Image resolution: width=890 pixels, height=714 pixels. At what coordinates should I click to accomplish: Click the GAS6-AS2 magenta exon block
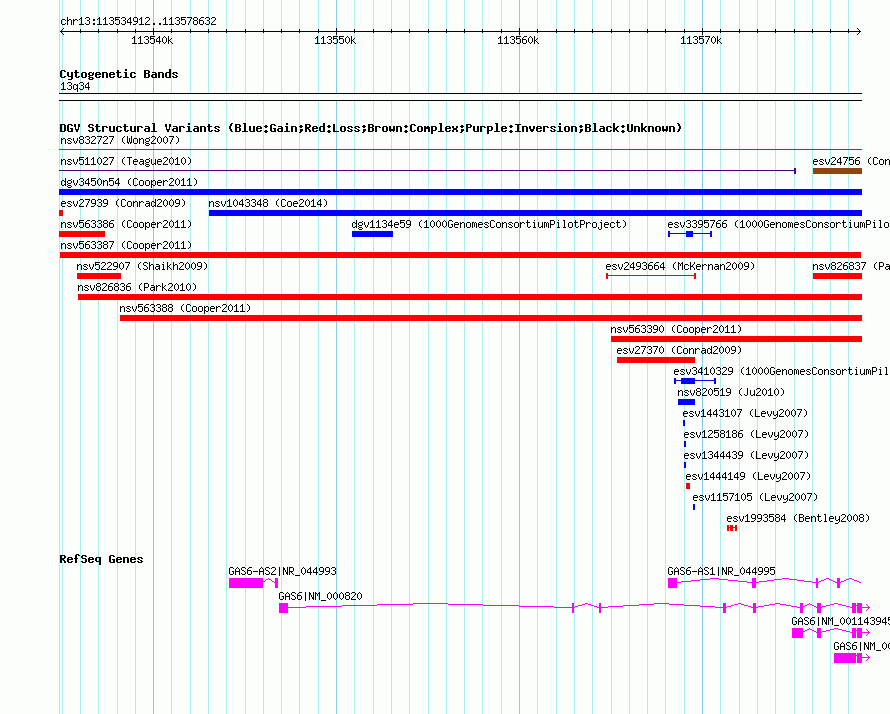pyautogui.click(x=246, y=583)
